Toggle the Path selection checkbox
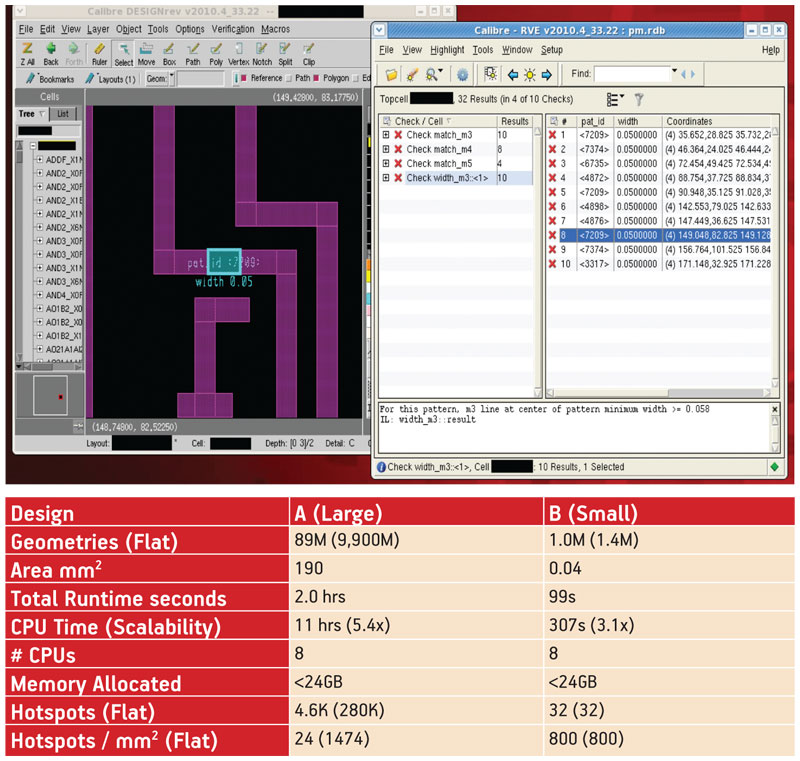 [x=289, y=78]
